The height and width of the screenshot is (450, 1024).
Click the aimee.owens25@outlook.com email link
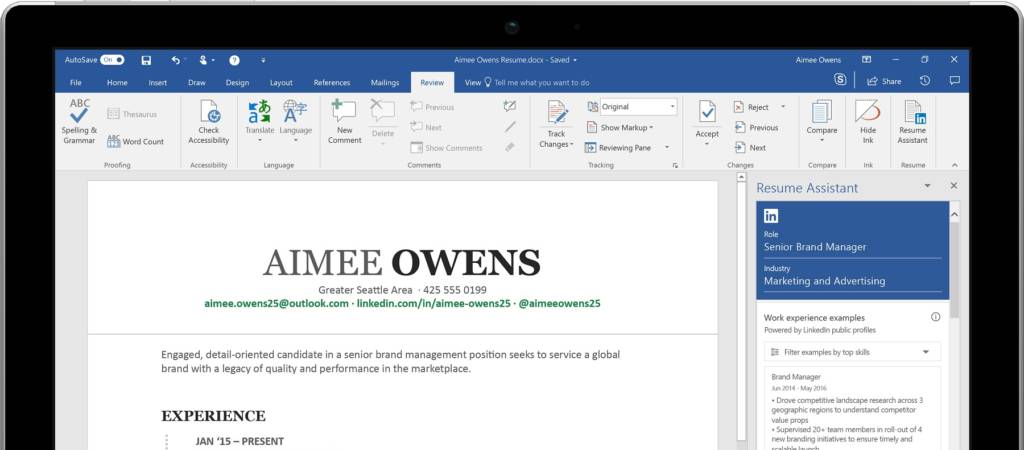click(276, 304)
